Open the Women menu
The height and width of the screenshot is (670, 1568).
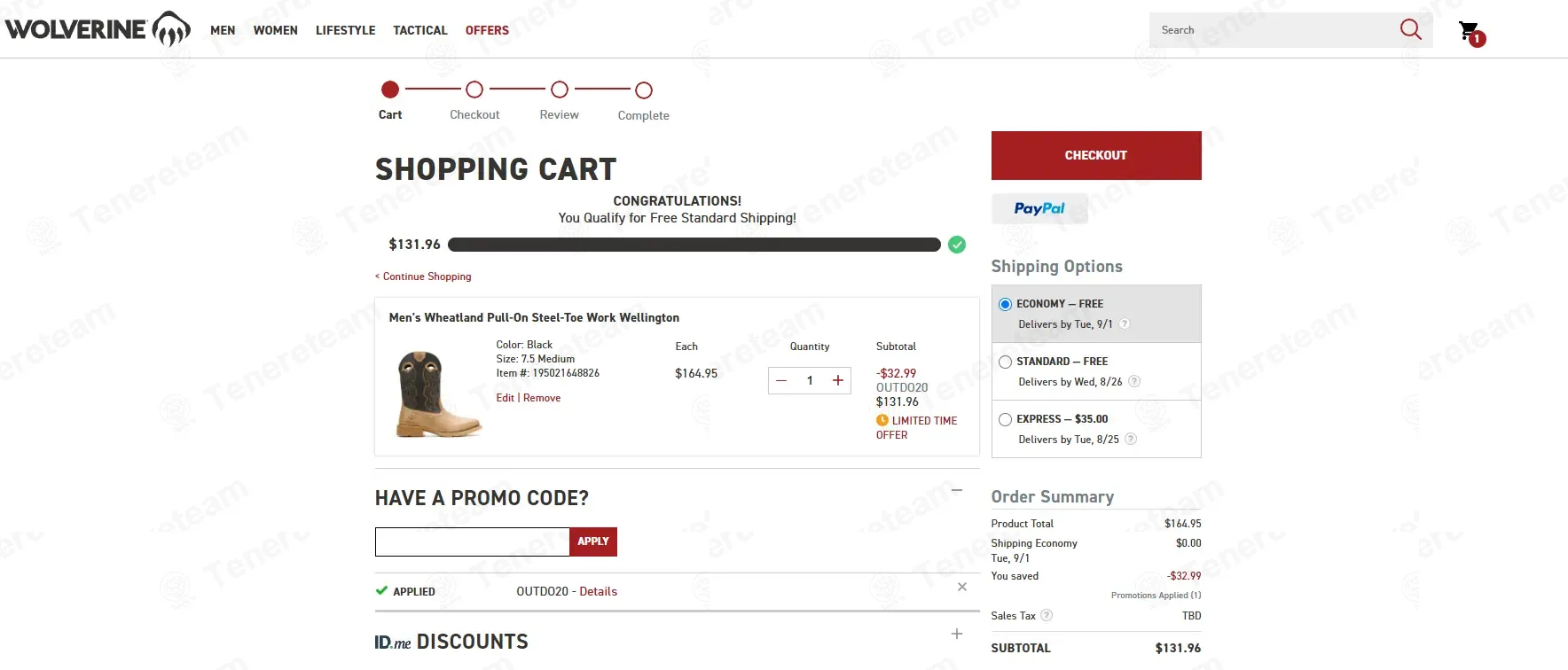click(276, 30)
